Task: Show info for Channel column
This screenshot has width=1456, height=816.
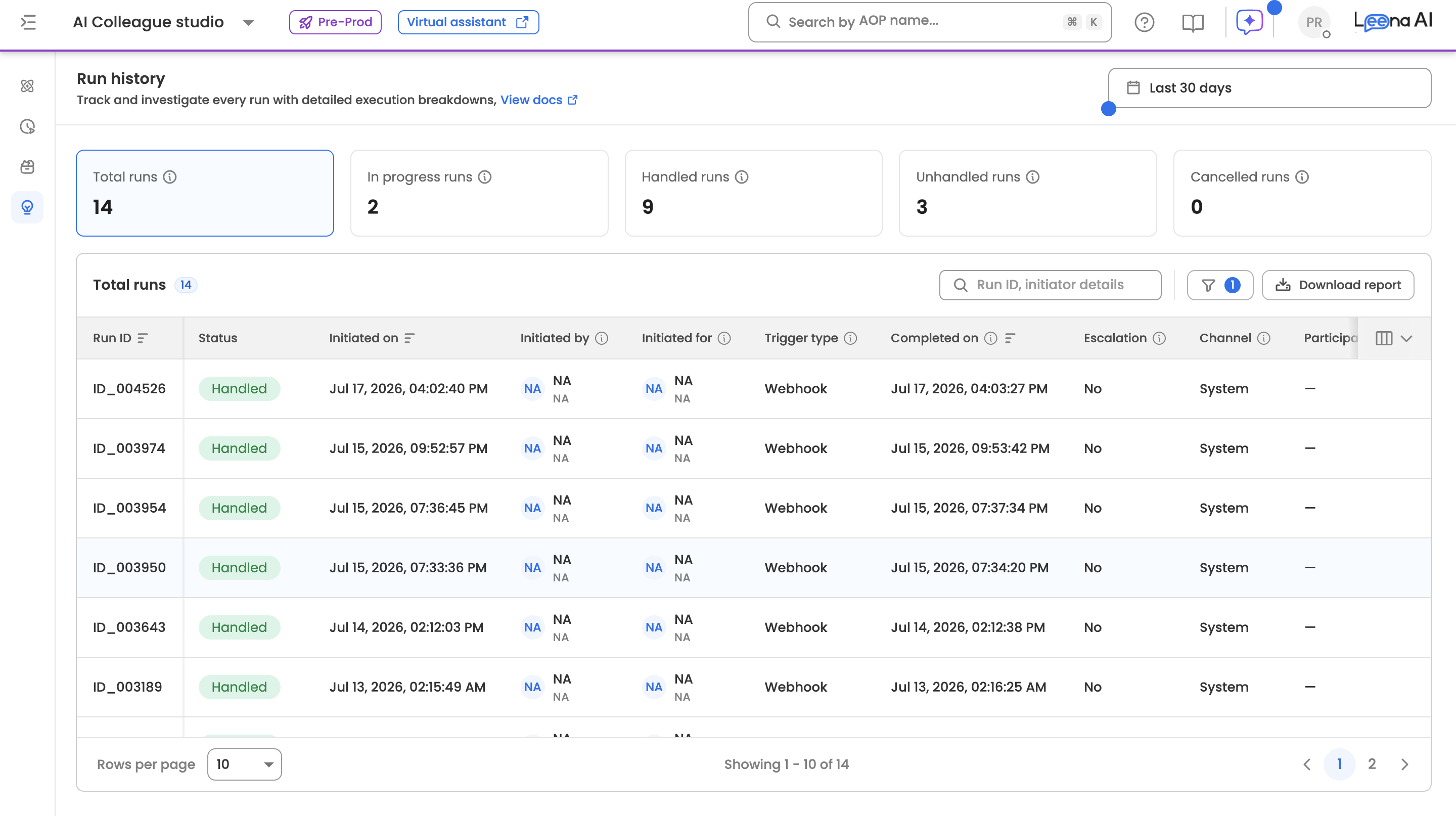Action: tap(1264, 338)
